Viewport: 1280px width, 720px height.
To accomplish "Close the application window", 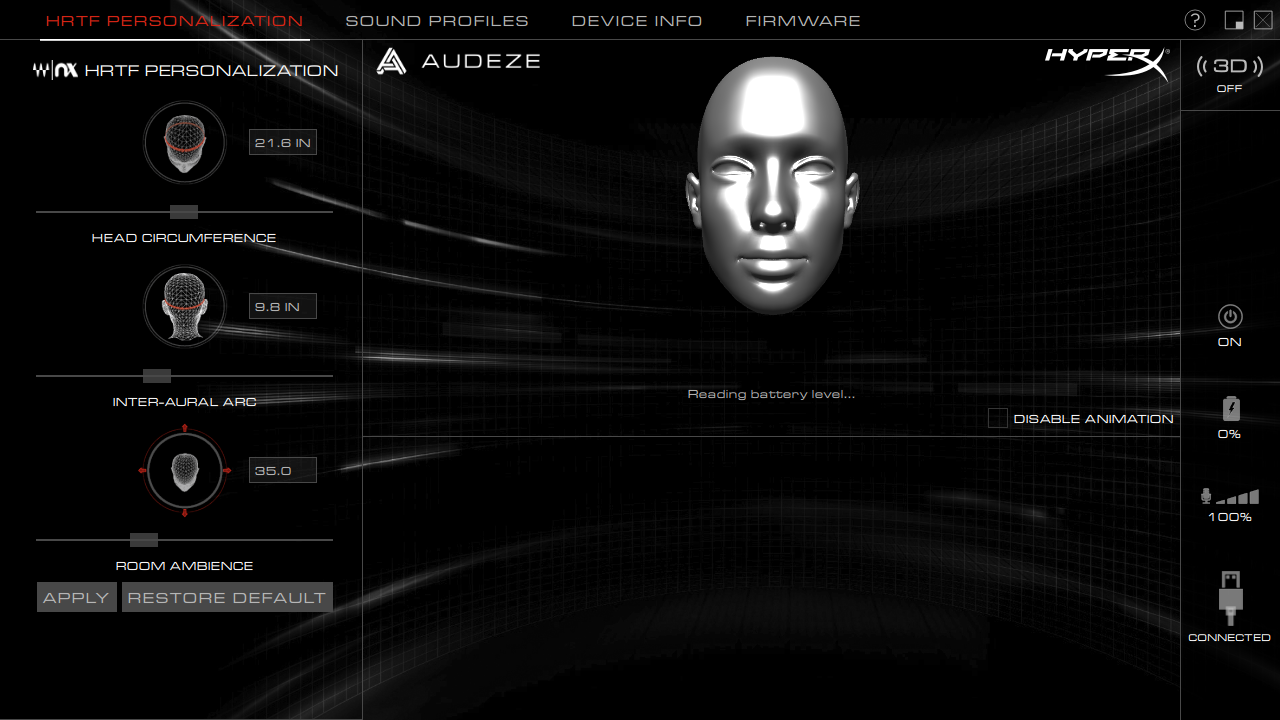I will pyautogui.click(x=1263, y=20).
